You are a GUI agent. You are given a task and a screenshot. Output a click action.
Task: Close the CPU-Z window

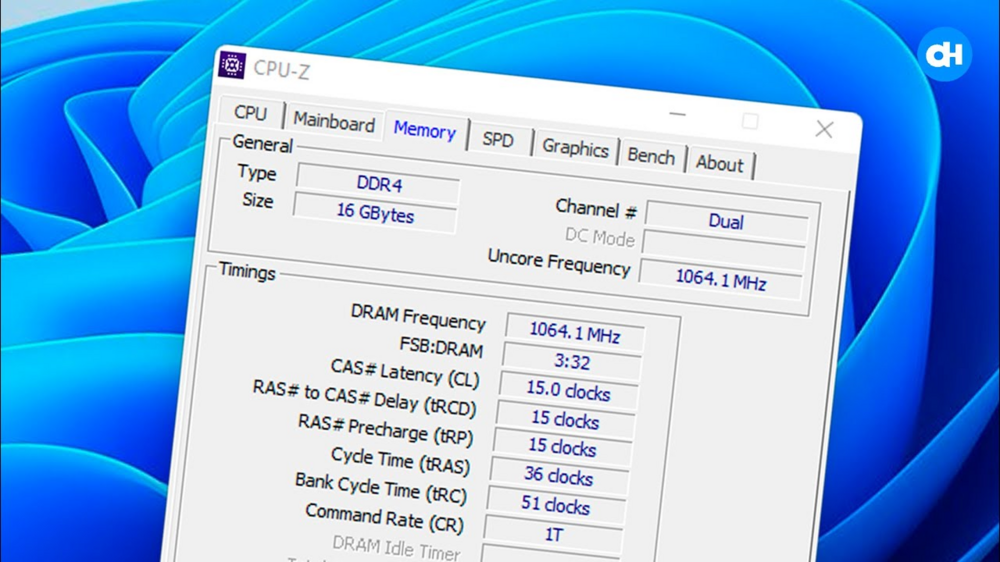(x=824, y=129)
